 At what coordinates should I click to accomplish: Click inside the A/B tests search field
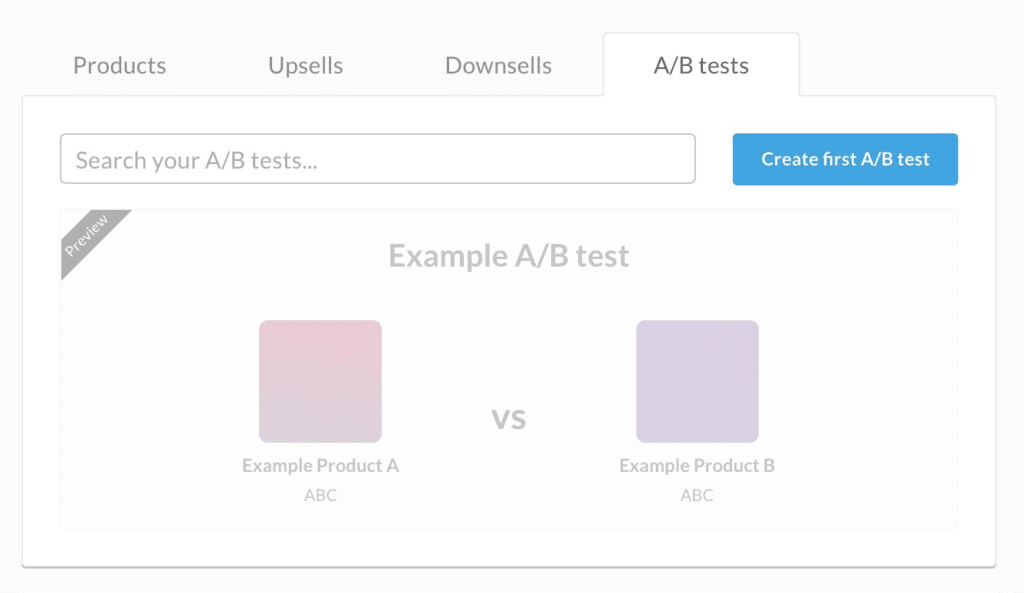[378, 158]
